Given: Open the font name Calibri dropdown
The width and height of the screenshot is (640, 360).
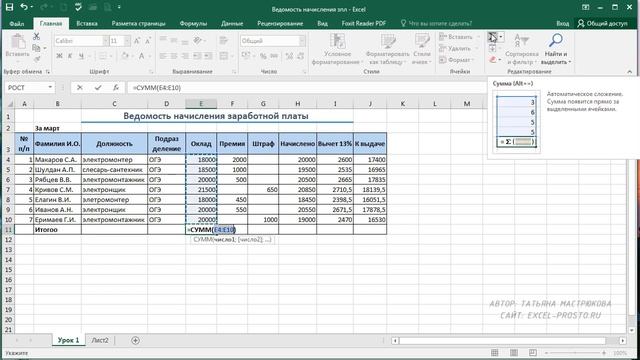Looking at the screenshot, I should [106, 41].
